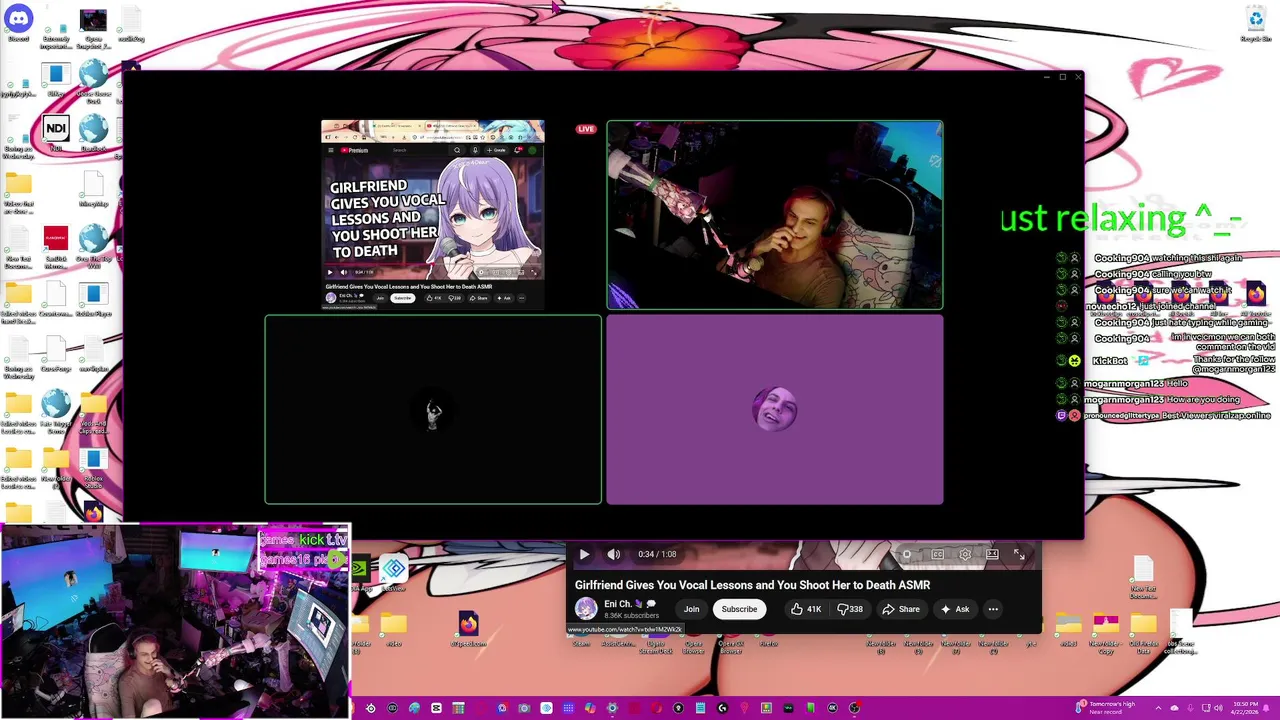The image size is (1280, 720).
Task: Click the red LIVE badge
Action: click(x=586, y=129)
